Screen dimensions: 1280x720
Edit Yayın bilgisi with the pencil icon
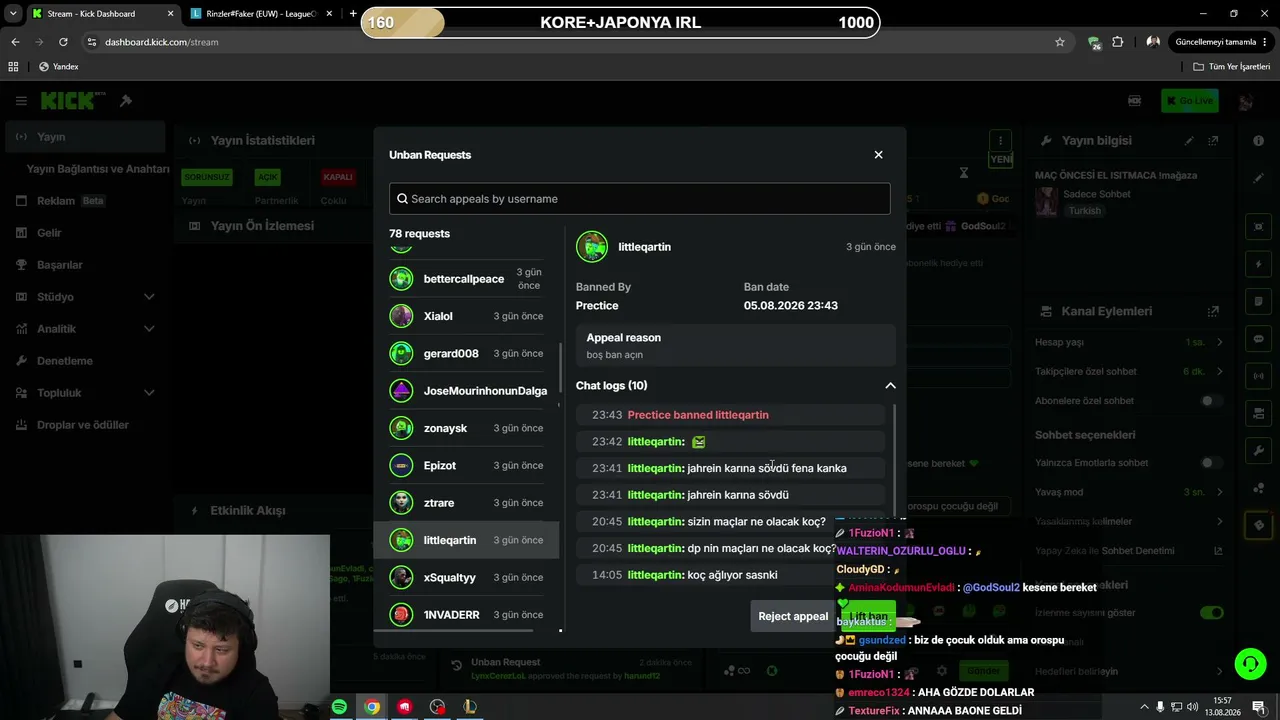[x=1189, y=141]
